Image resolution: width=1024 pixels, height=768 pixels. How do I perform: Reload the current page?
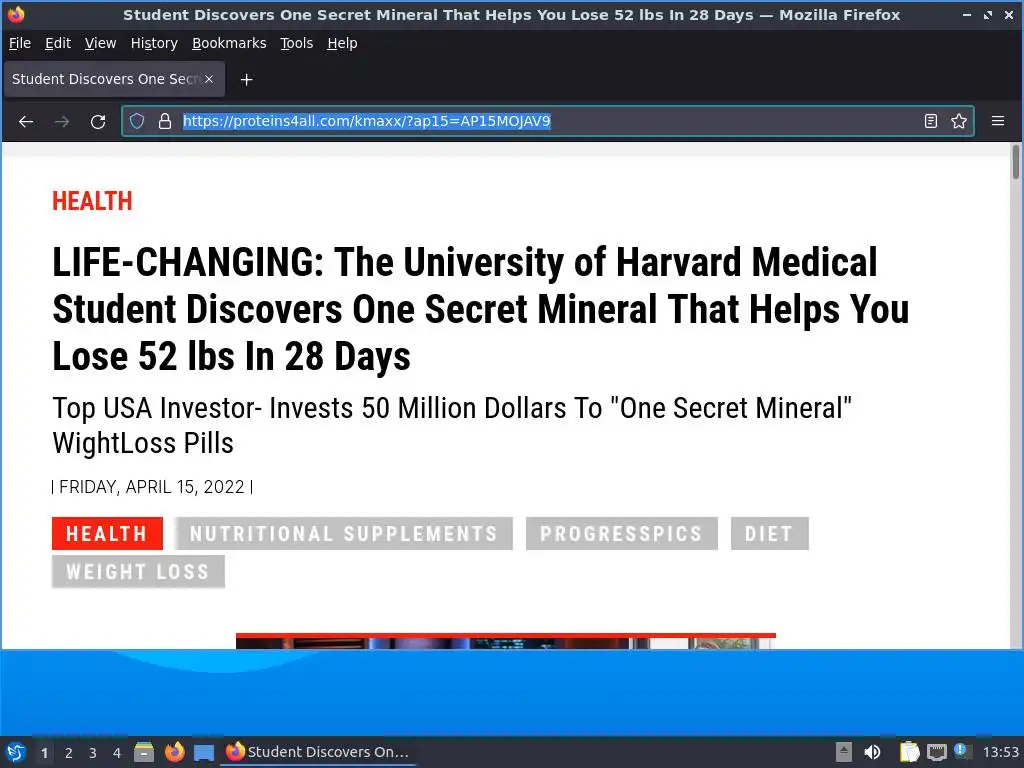click(x=98, y=121)
